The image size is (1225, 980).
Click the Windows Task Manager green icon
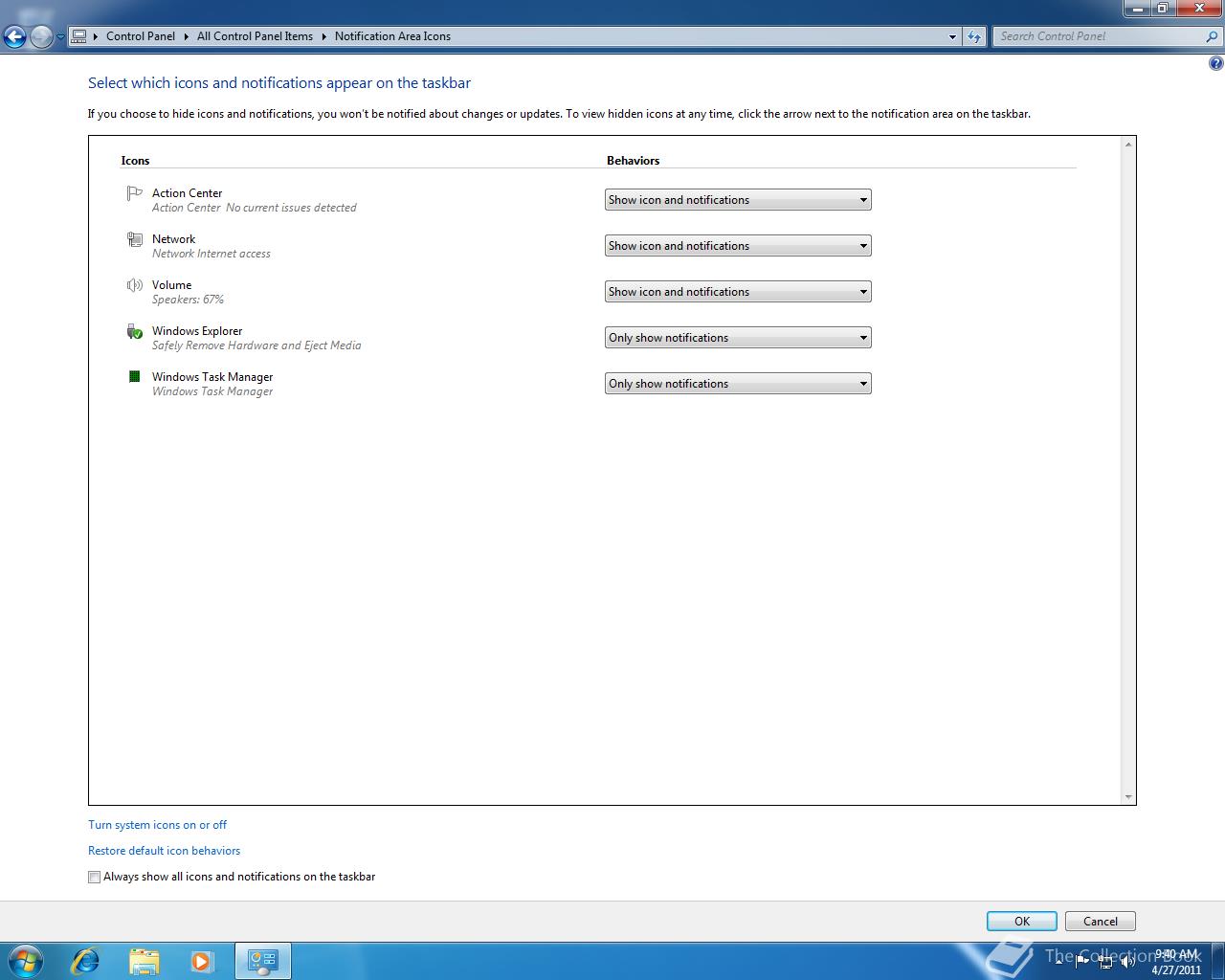point(135,377)
